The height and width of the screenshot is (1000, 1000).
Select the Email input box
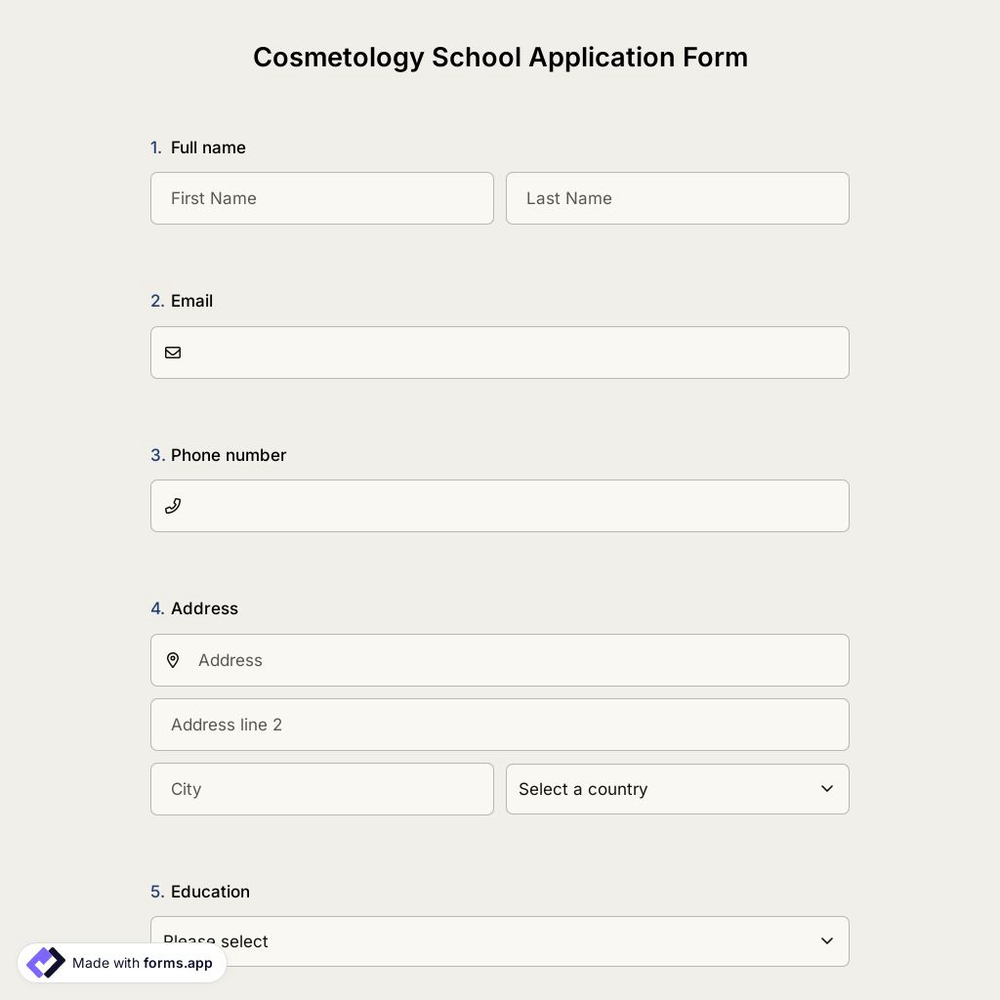500,351
